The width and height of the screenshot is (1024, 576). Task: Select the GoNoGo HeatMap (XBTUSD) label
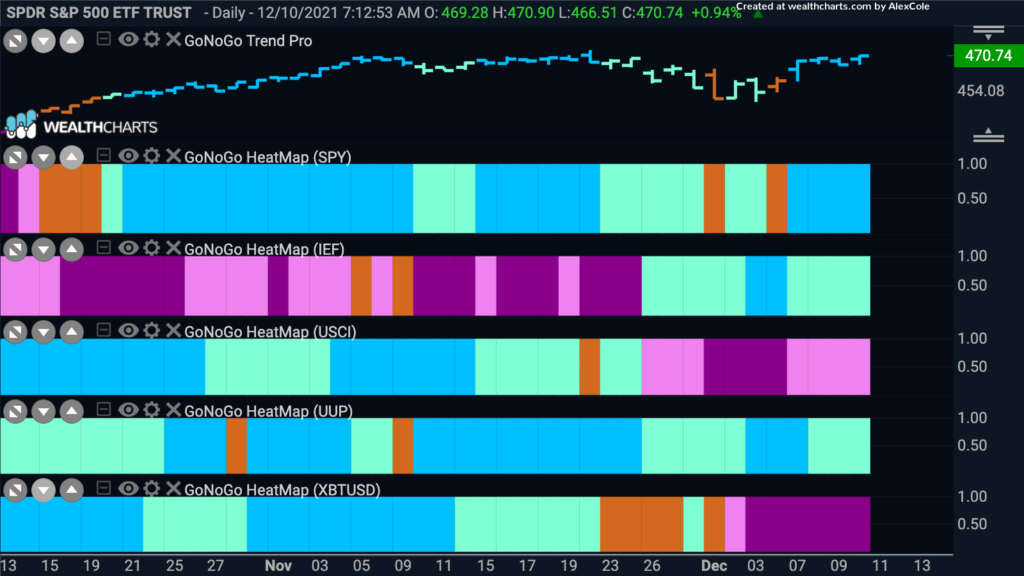tap(282, 490)
